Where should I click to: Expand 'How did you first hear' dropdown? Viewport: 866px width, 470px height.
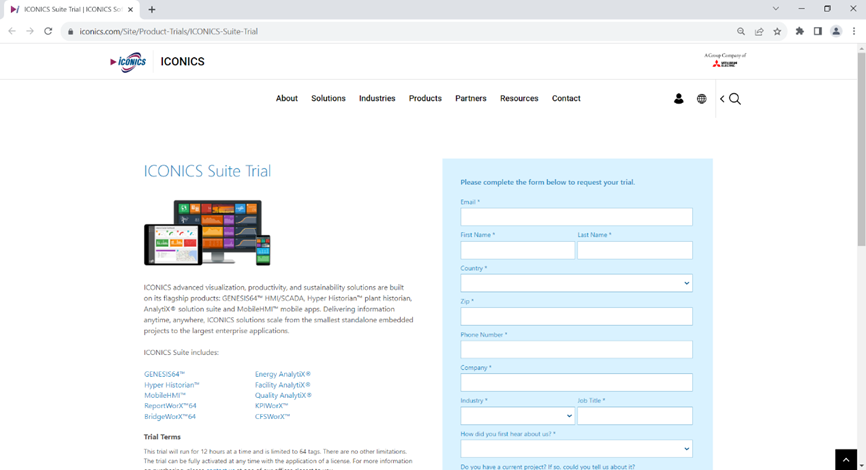[576, 449]
